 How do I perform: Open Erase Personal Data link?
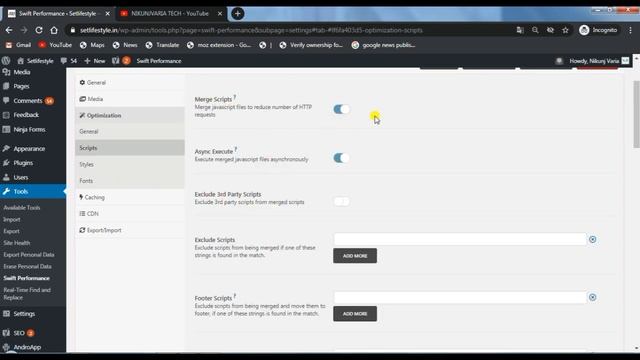point(27,267)
